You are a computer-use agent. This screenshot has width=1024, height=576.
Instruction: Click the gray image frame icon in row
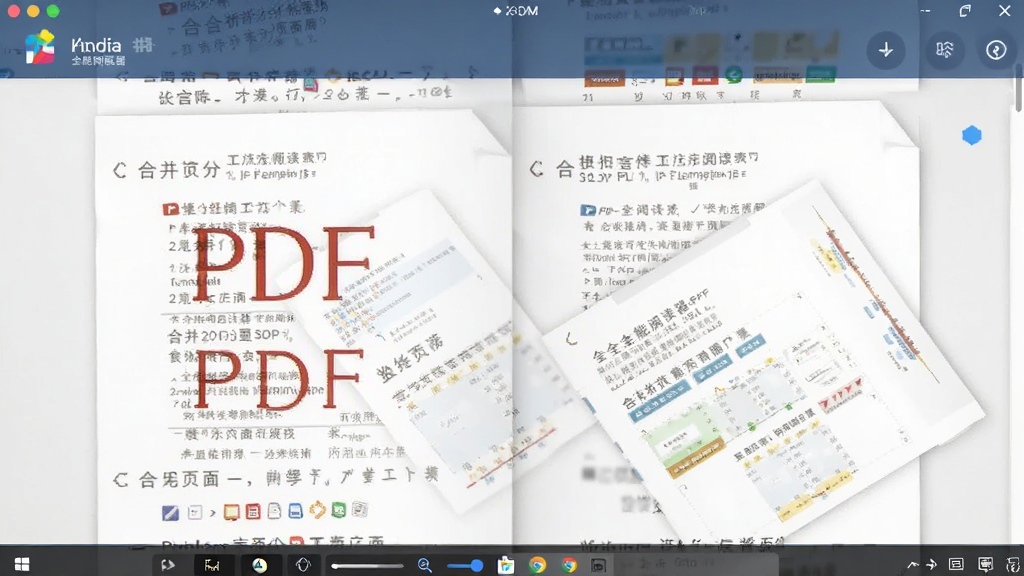(x=359, y=509)
